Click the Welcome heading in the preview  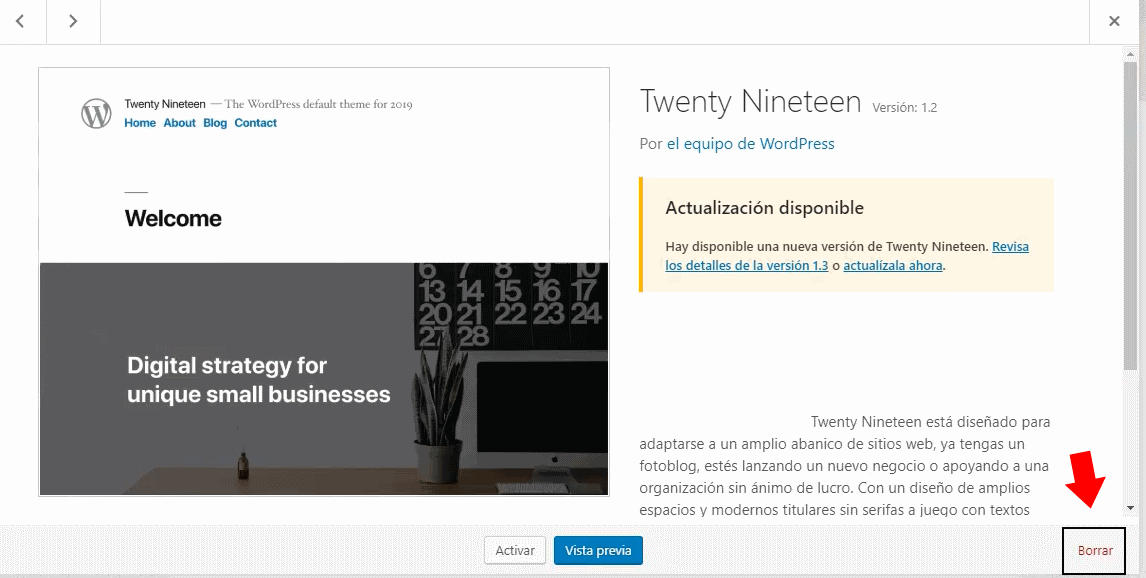tap(173, 218)
